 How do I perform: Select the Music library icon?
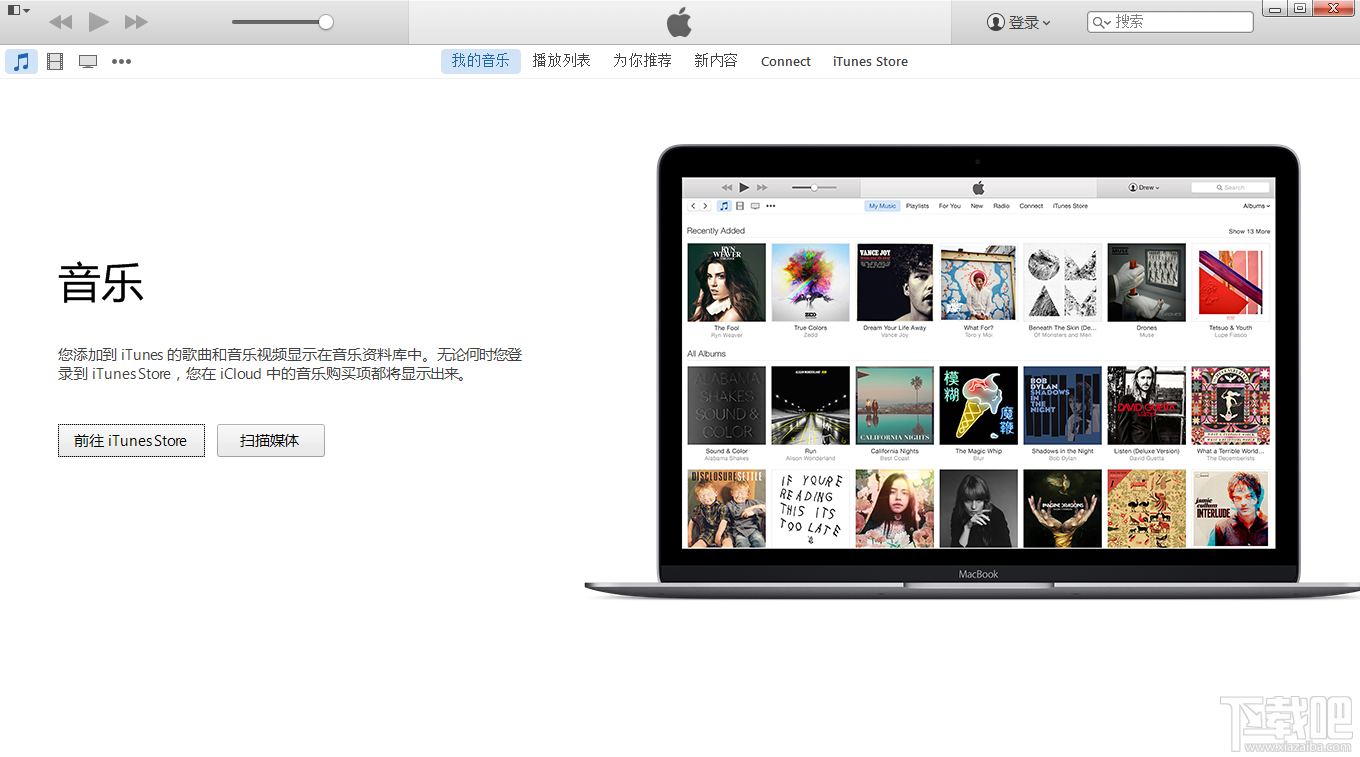coord(21,61)
